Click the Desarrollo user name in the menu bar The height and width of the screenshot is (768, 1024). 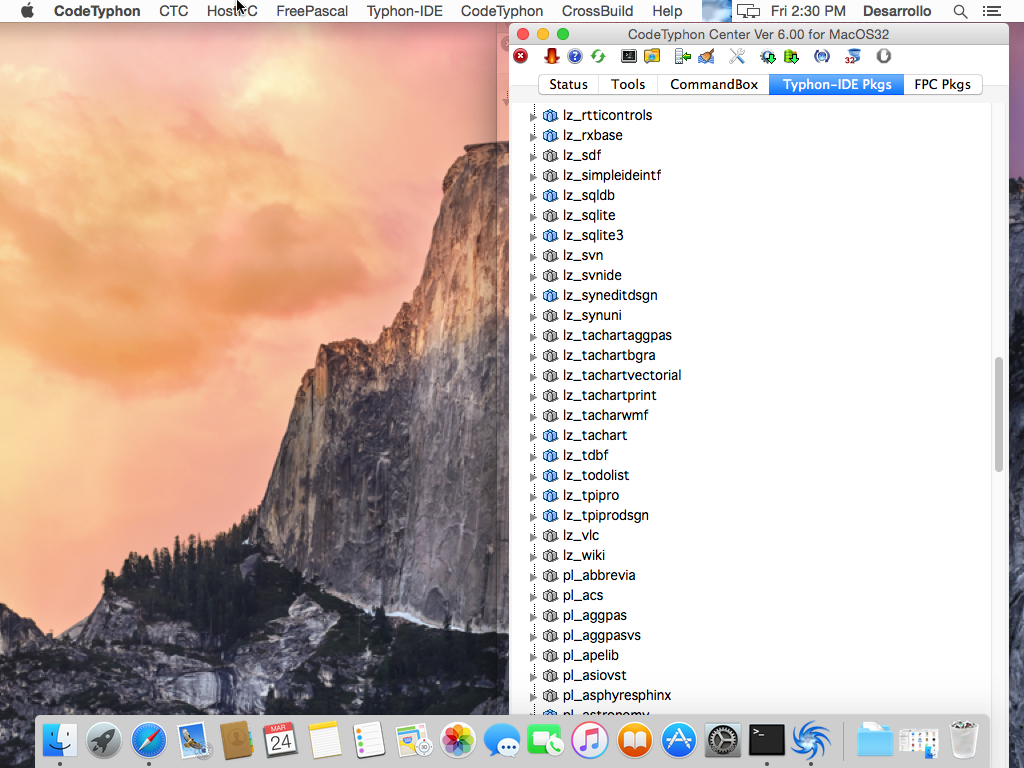897,11
